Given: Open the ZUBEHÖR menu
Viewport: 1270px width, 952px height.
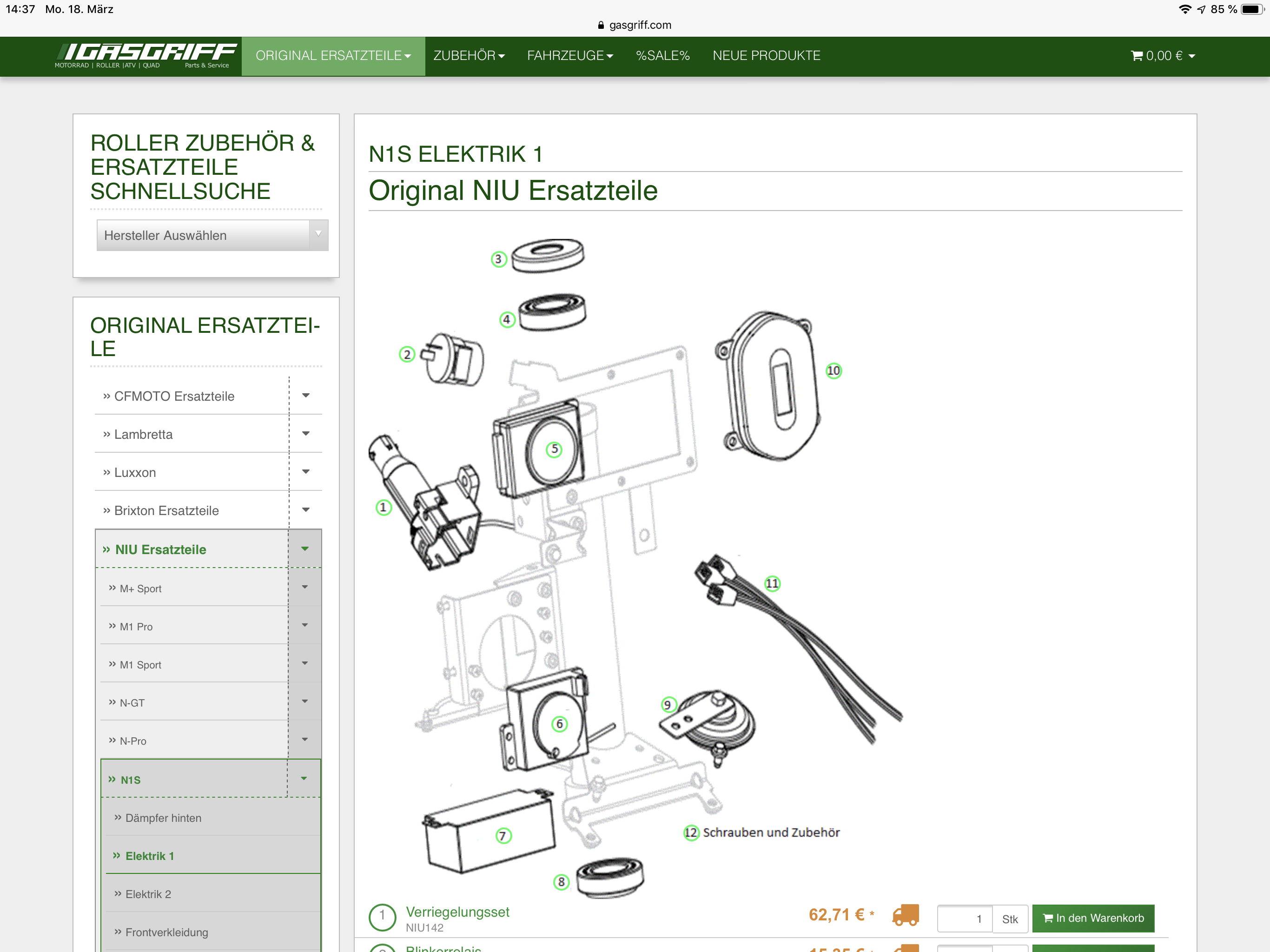Looking at the screenshot, I should click(469, 56).
